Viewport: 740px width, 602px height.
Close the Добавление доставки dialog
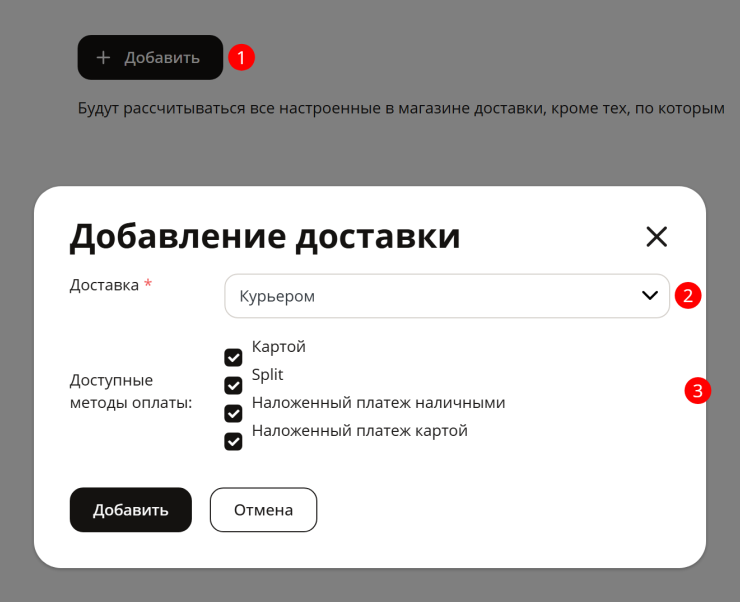656,236
